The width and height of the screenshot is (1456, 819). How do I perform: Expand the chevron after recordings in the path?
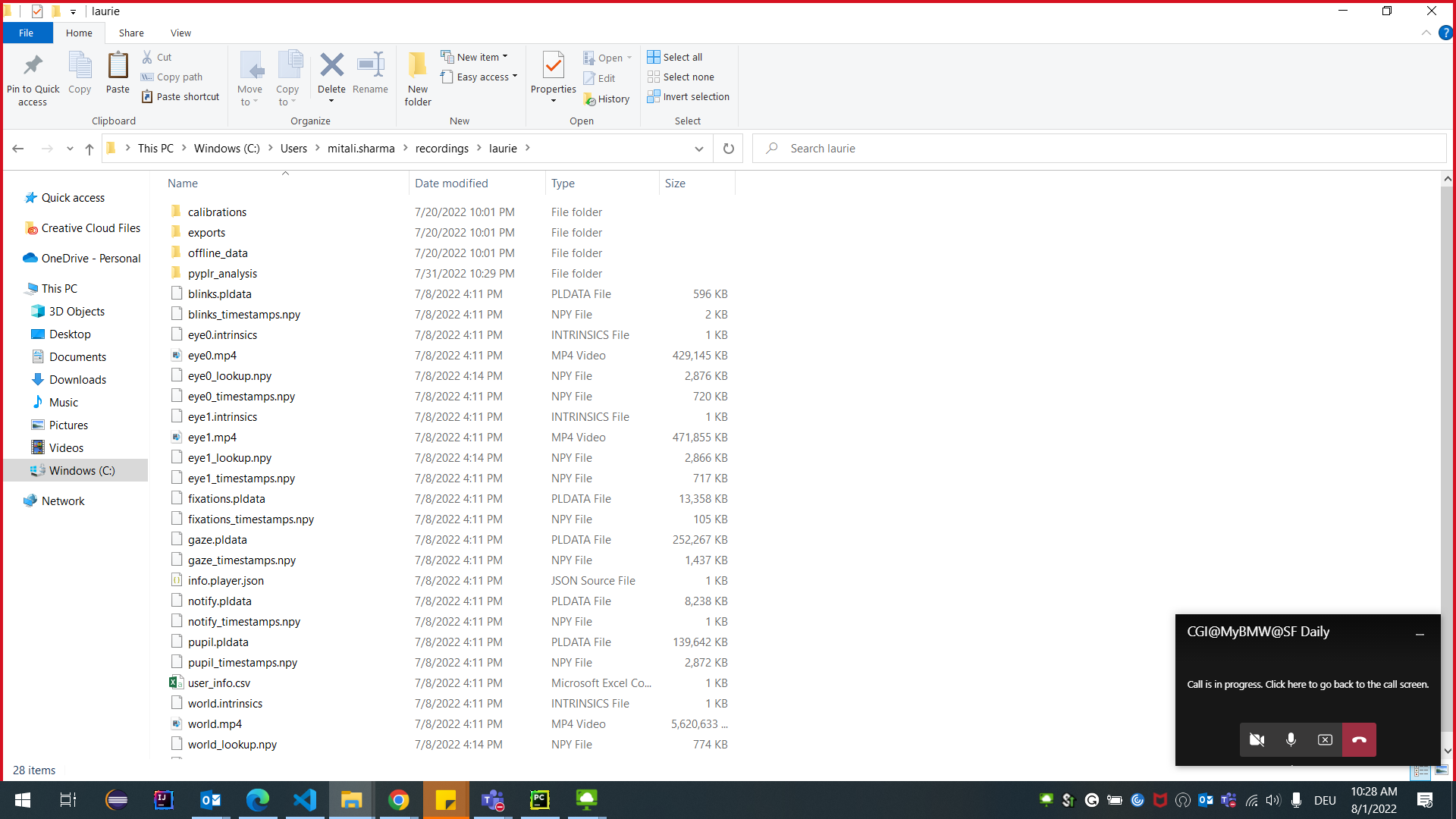coord(479,149)
